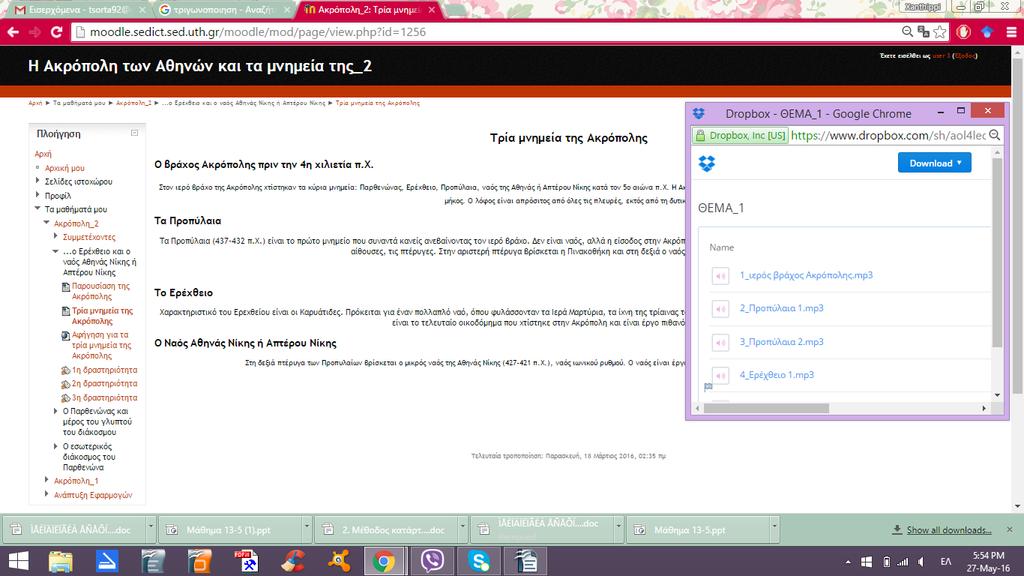Viewport: 1024px width, 576px height.
Task: Launch CCleaner from the taskbar
Action: (293, 561)
